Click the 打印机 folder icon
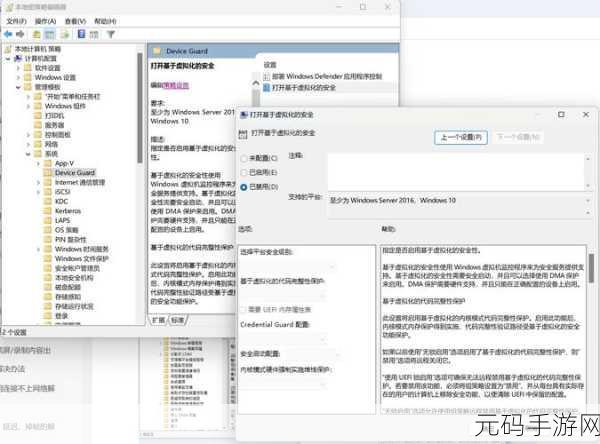 click(38, 116)
